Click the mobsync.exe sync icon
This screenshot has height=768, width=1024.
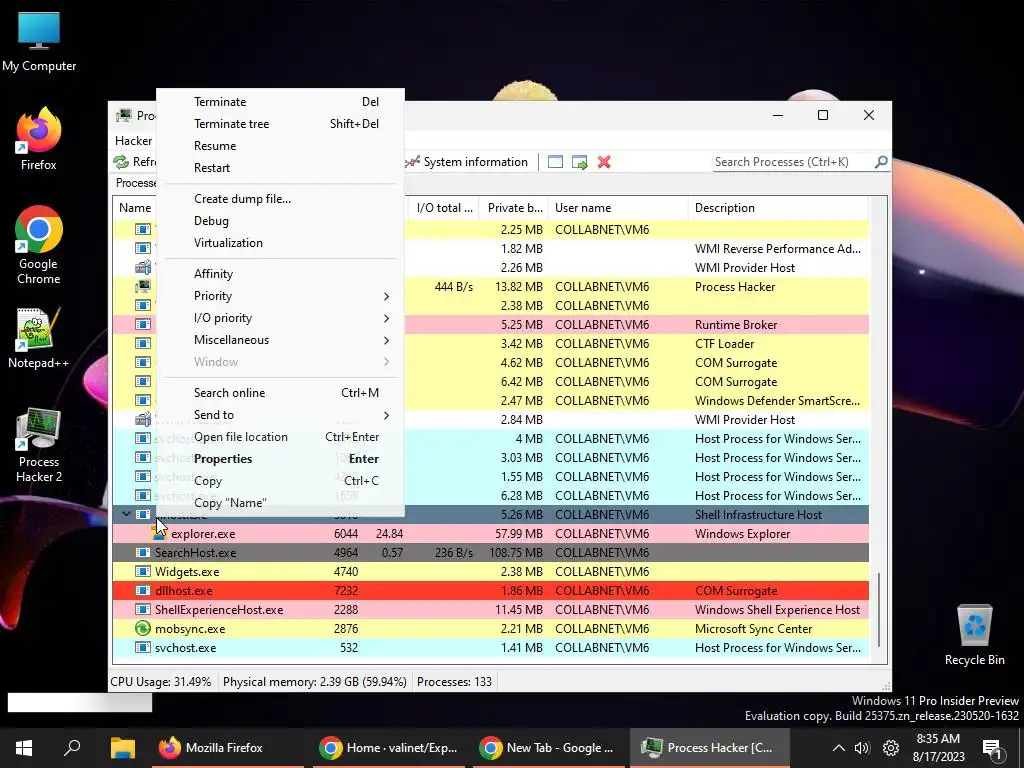point(142,628)
